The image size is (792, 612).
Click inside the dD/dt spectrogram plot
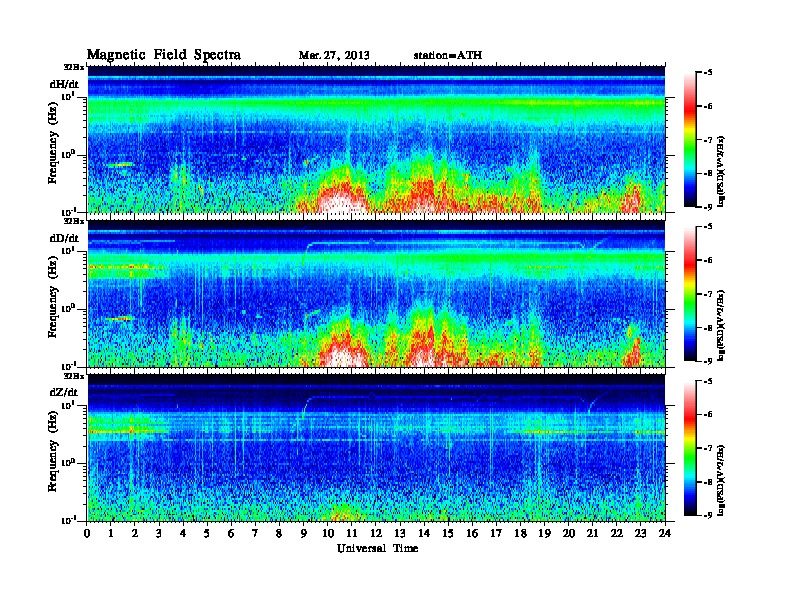(376, 294)
